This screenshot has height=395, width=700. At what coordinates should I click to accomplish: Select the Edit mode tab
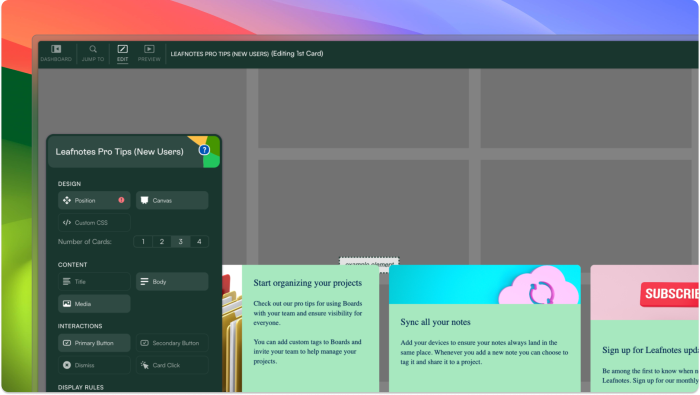(x=122, y=53)
